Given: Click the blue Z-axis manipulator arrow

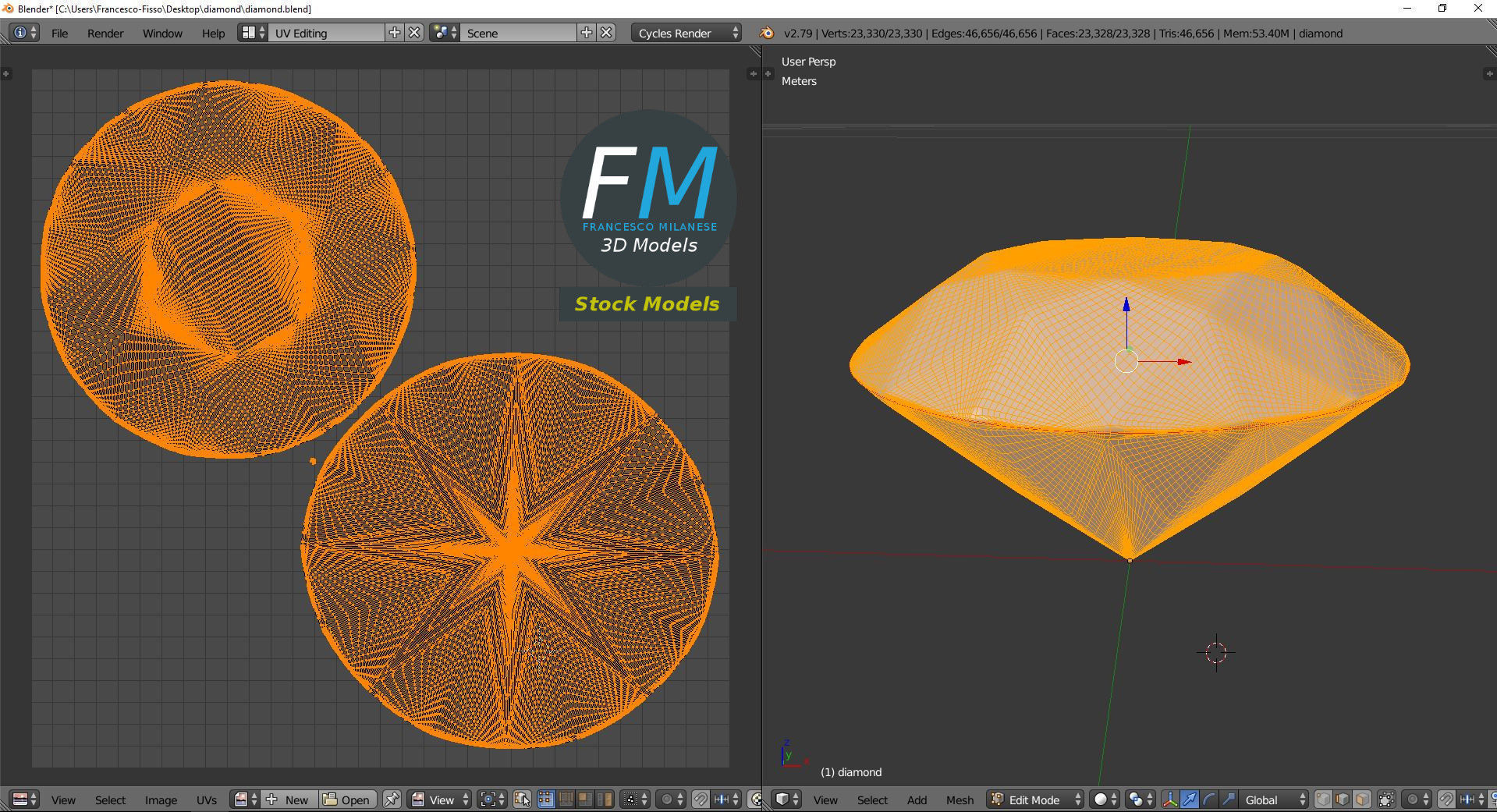Looking at the screenshot, I should [1126, 305].
